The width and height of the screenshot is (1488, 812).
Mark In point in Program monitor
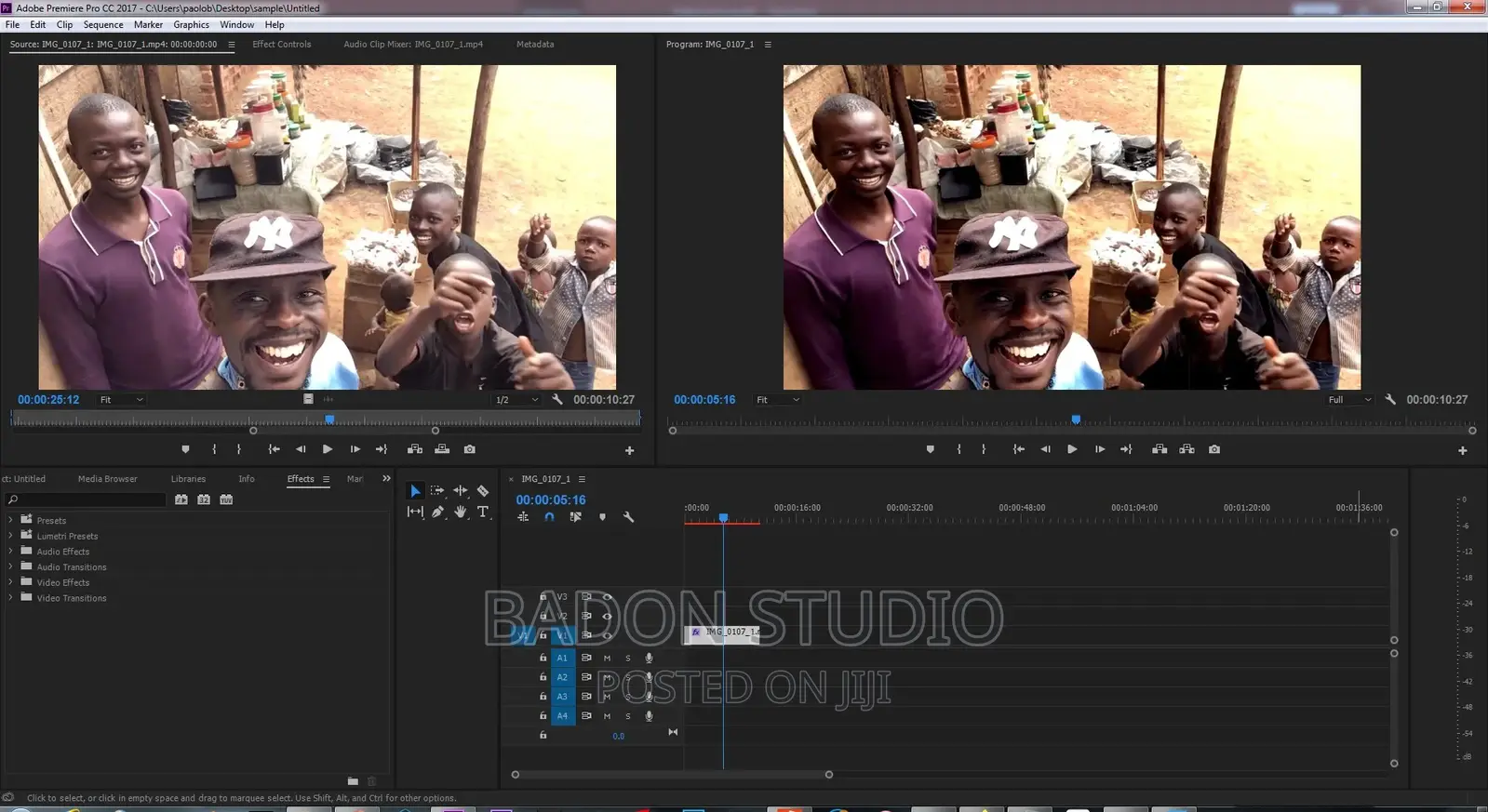tap(958, 449)
